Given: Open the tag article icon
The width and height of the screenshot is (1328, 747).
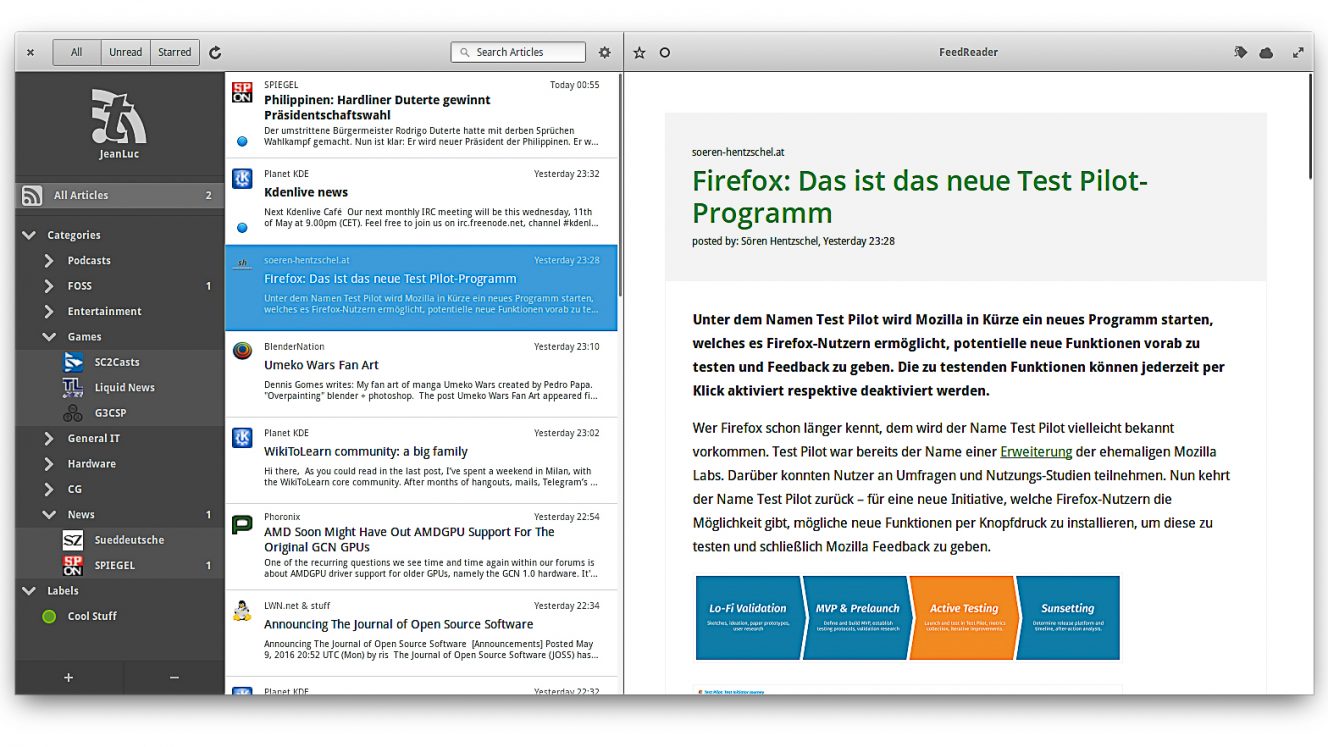Looking at the screenshot, I should [x=1241, y=52].
